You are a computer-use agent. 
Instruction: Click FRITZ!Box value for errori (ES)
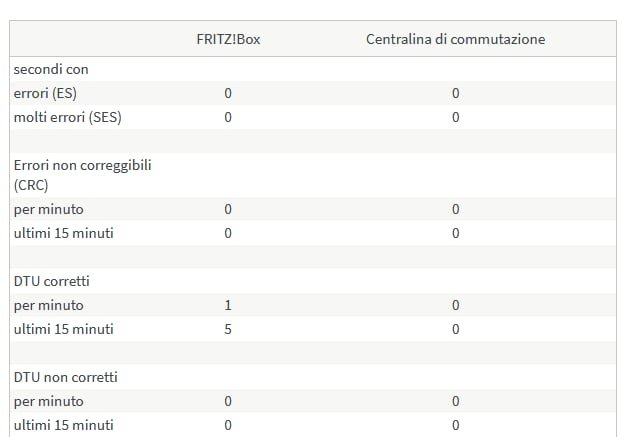coord(228,93)
